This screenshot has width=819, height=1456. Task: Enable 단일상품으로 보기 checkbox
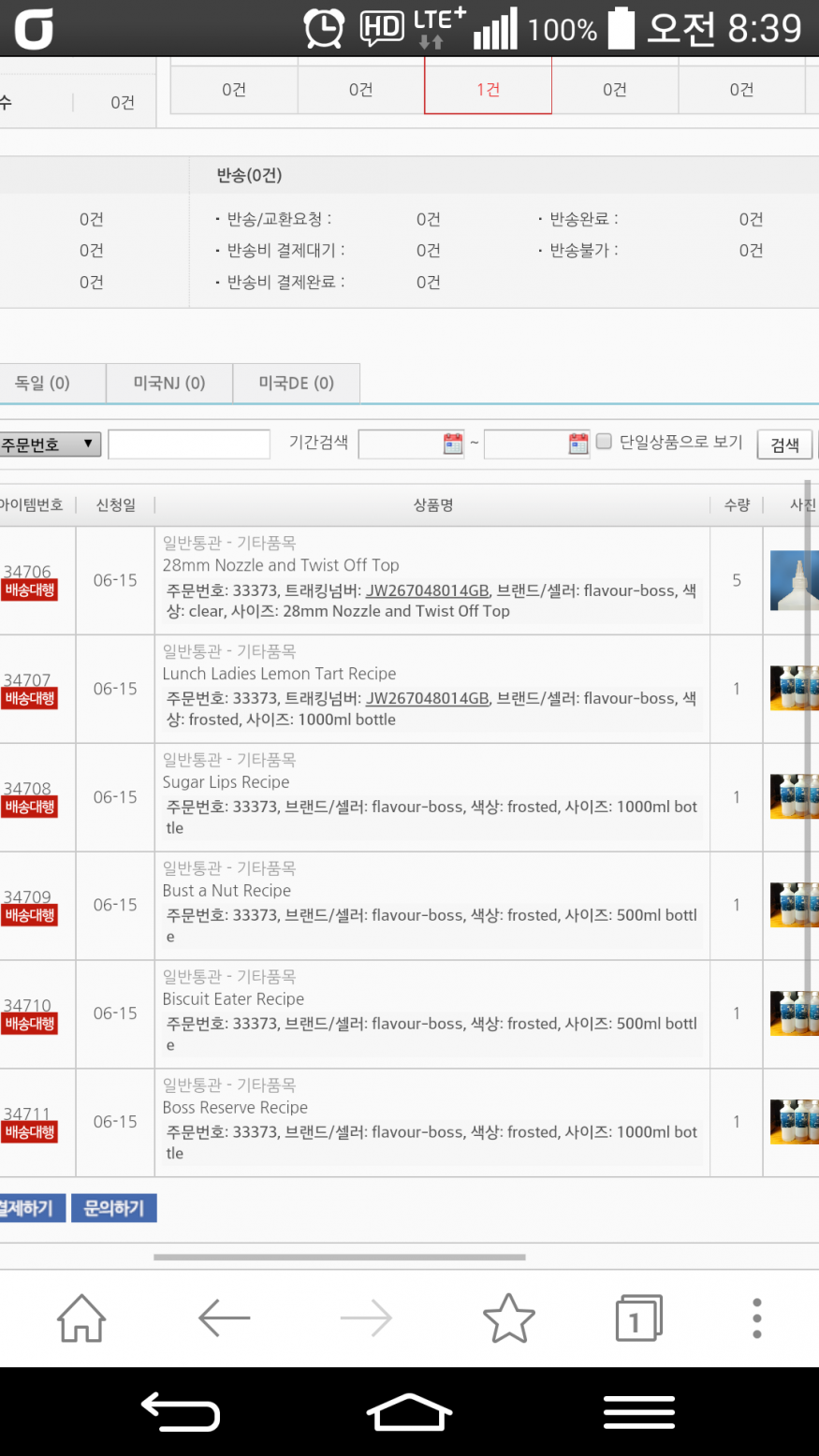point(605,442)
